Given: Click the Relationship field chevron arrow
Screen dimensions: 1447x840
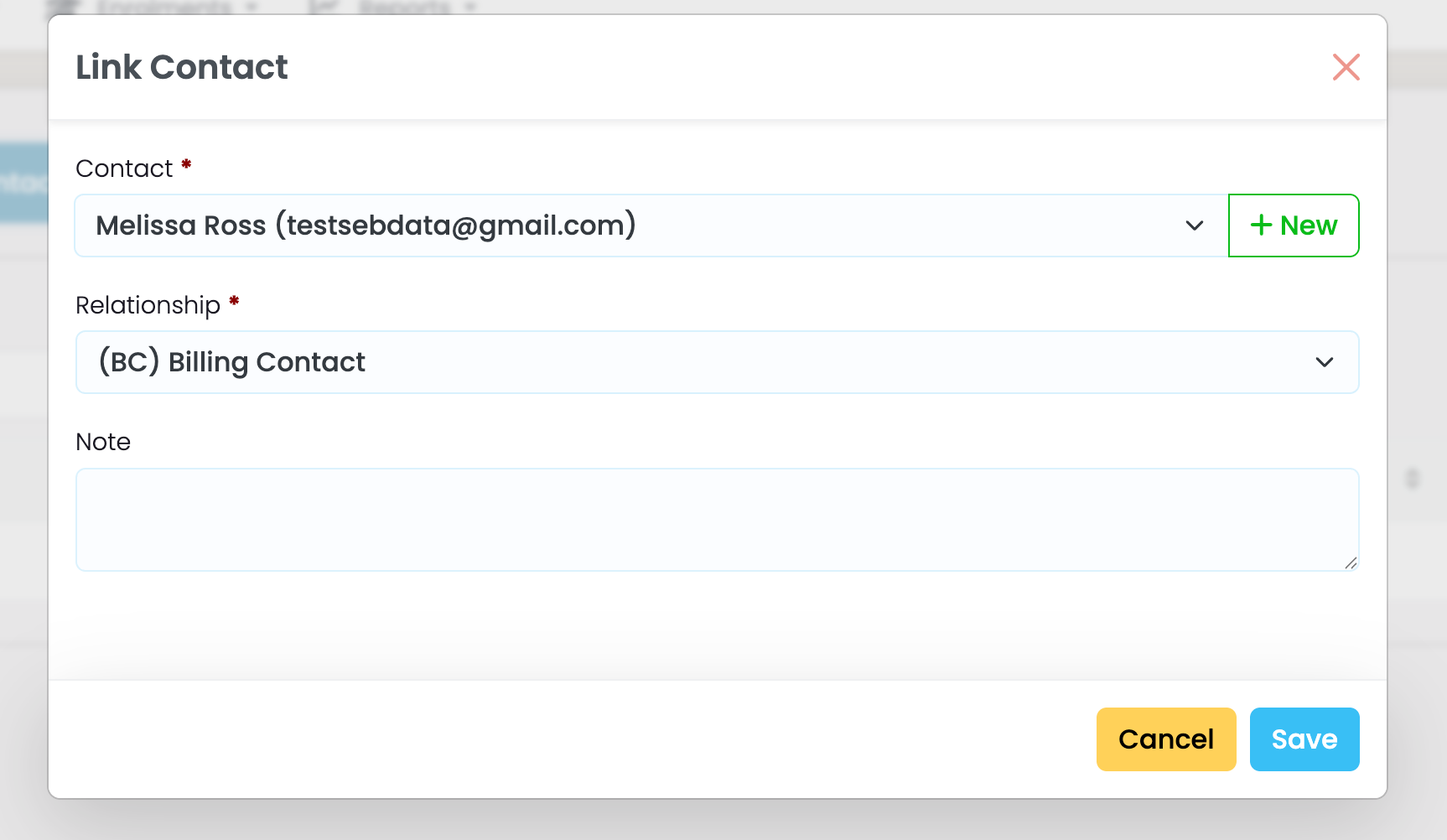Looking at the screenshot, I should click(x=1324, y=362).
